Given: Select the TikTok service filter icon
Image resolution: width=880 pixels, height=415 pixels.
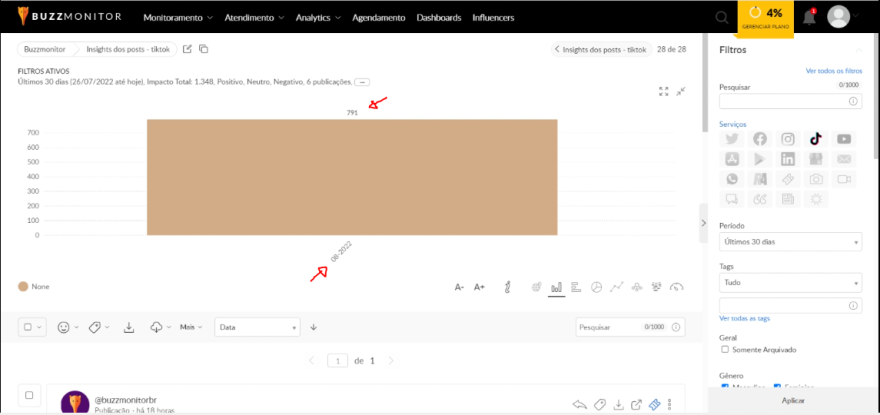Looking at the screenshot, I should [816, 139].
